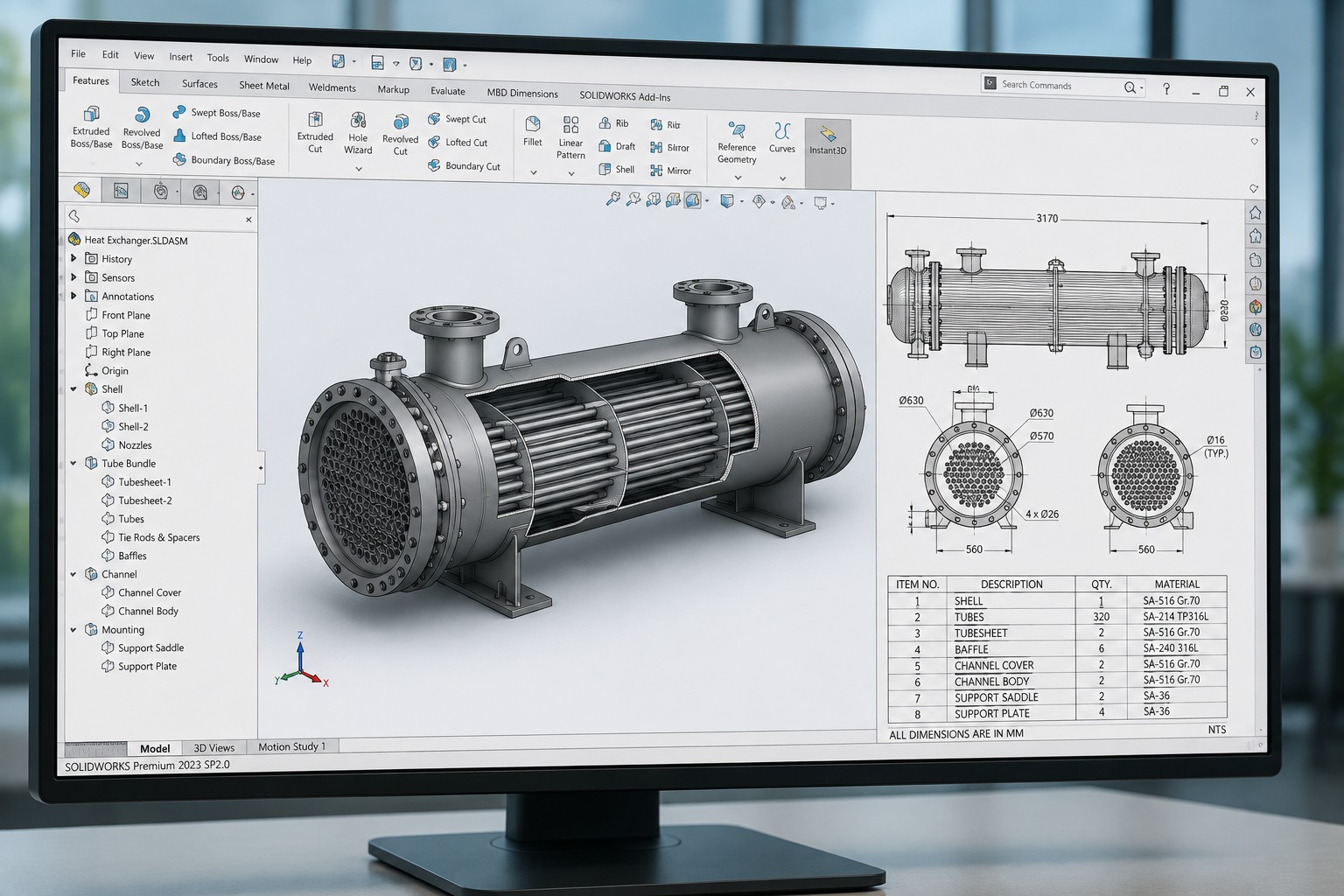The width and height of the screenshot is (1344, 896).
Task: Open the Search Commands magnifier dropdown
Action: coord(1134,87)
